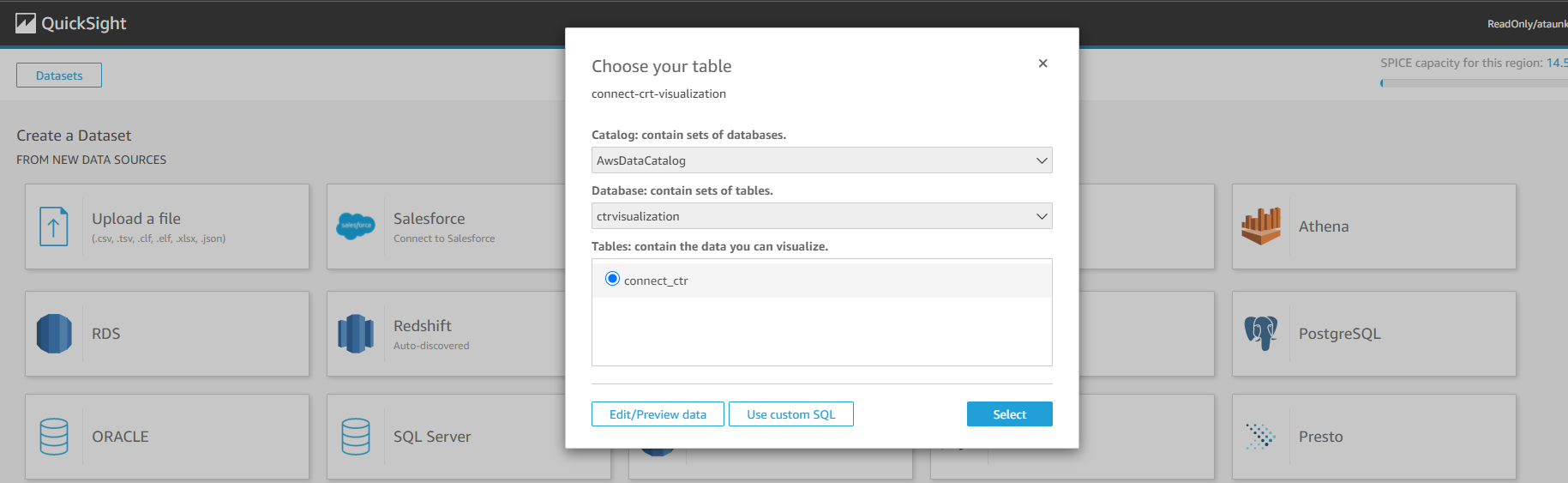1568x483 pixels.
Task: Click the QuickSight logo icon
Action: (x=26, y=23)
